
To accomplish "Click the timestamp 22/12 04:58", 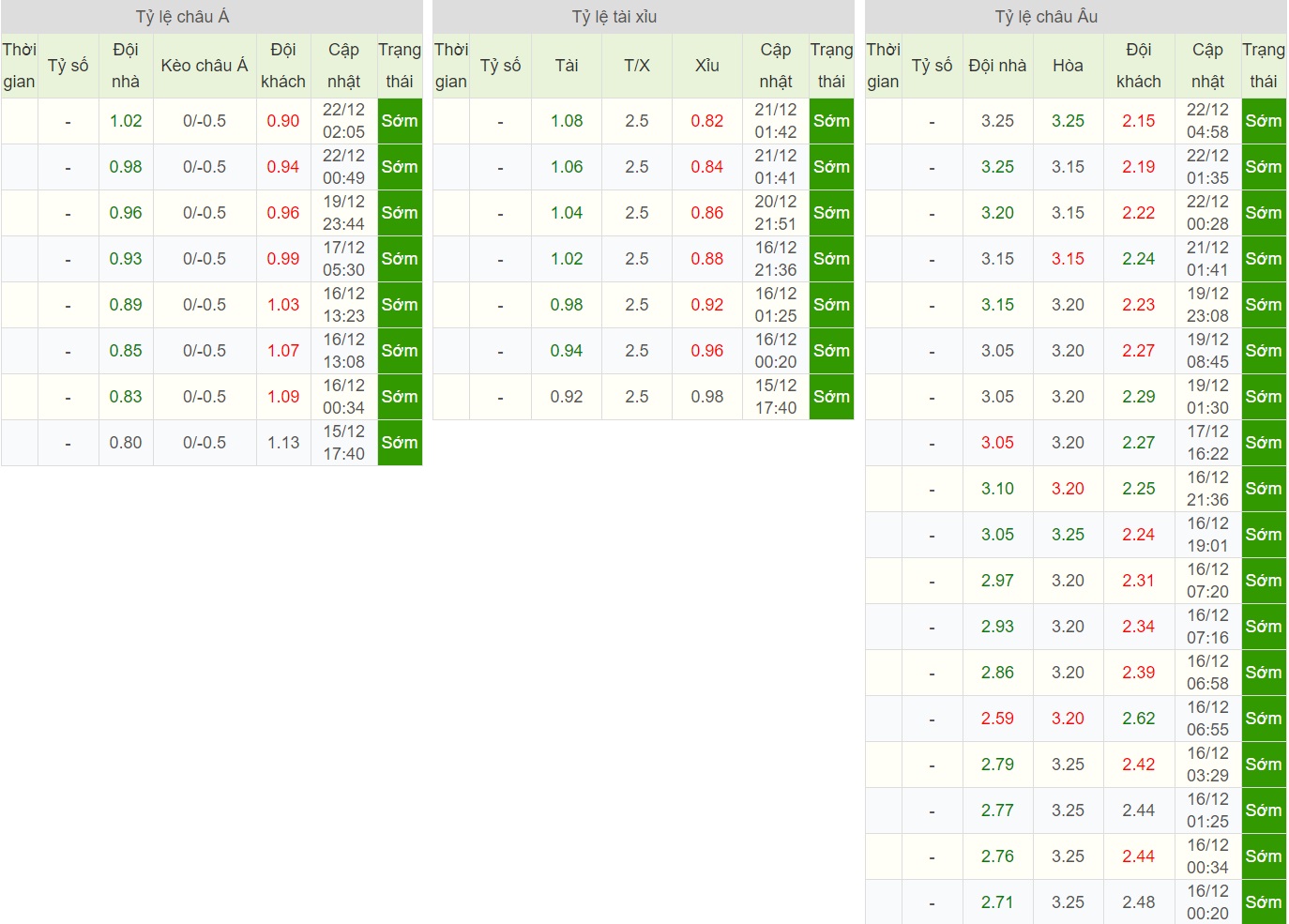I will tap(1207, 121).
